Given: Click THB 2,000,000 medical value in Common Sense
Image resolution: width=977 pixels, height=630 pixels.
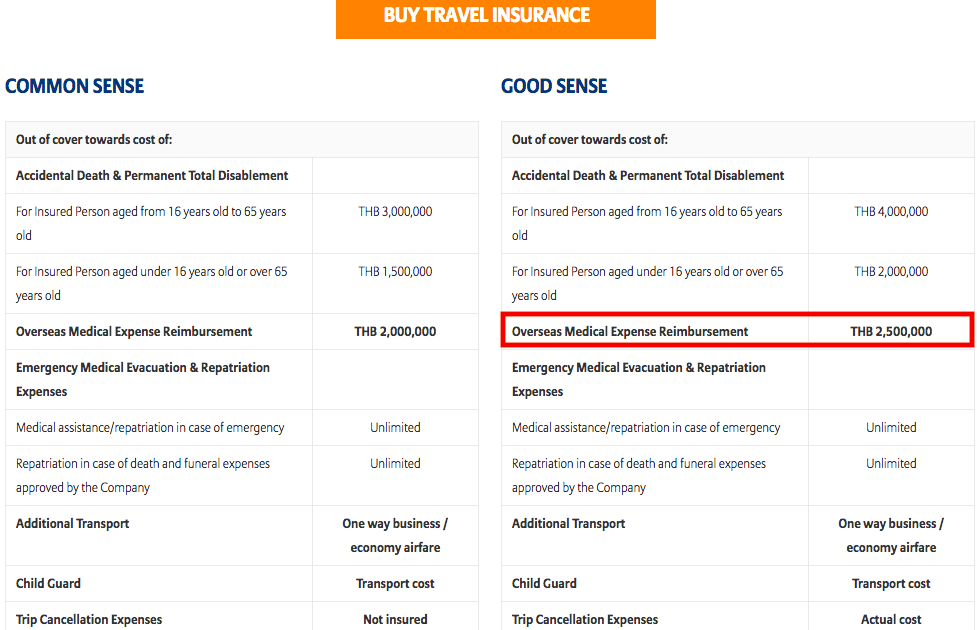Looking at the screenshot, I should tap(395, 332).
